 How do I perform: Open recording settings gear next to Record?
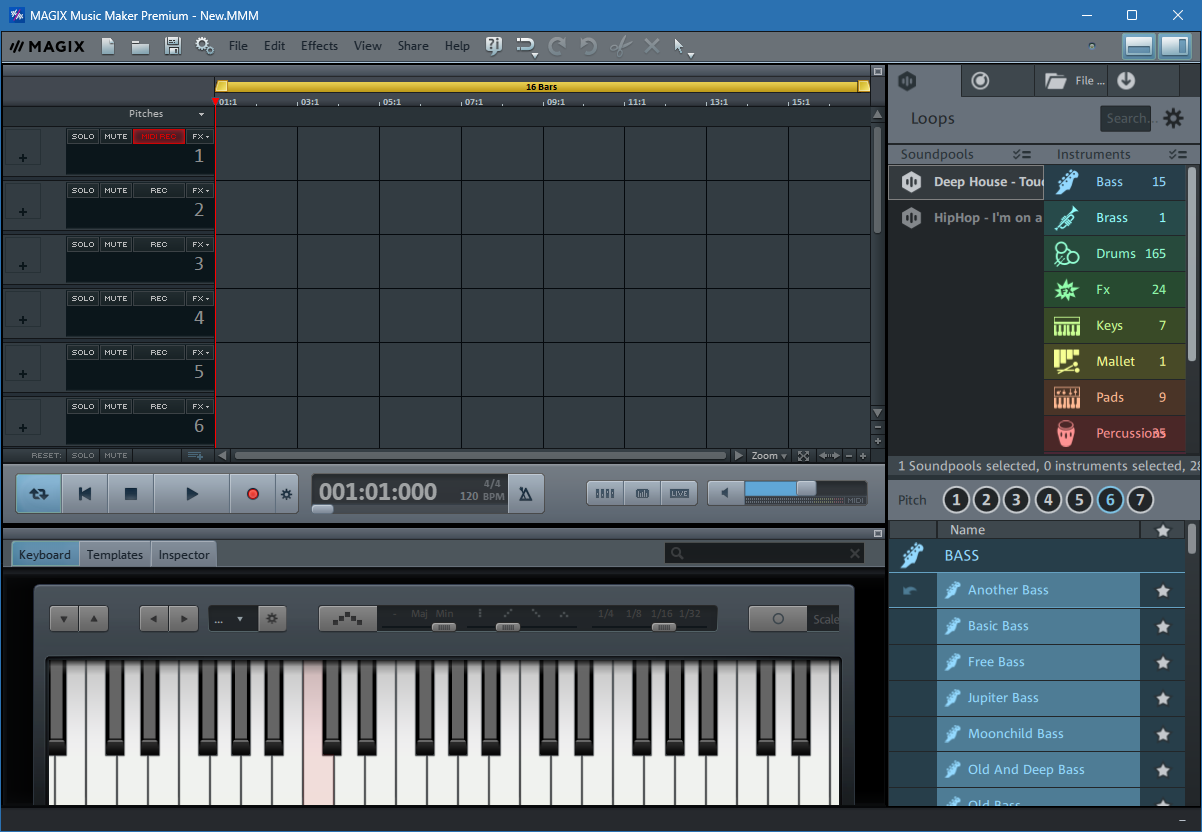287,494
